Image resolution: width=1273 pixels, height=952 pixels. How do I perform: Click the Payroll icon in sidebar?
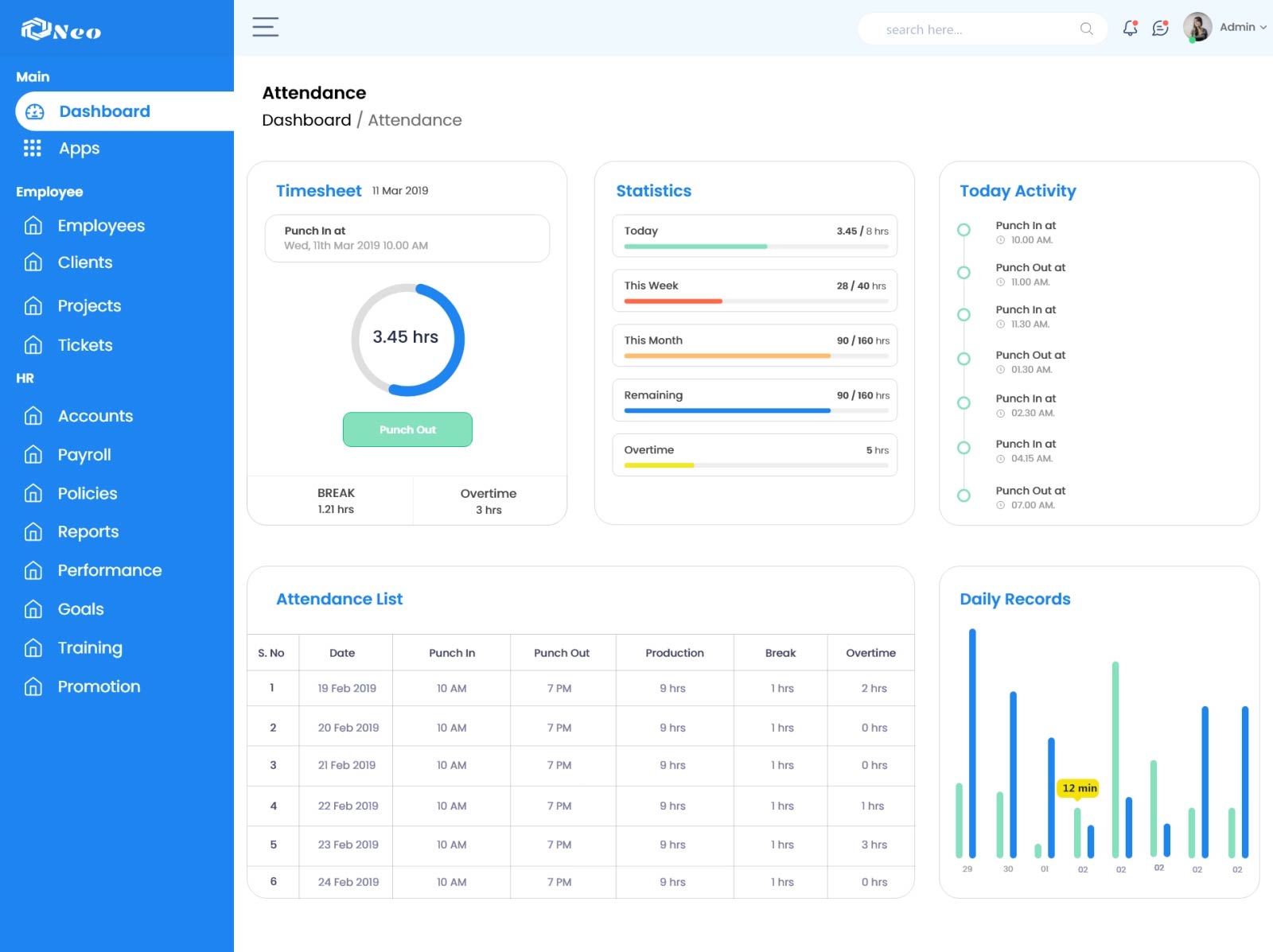point(33,454)
